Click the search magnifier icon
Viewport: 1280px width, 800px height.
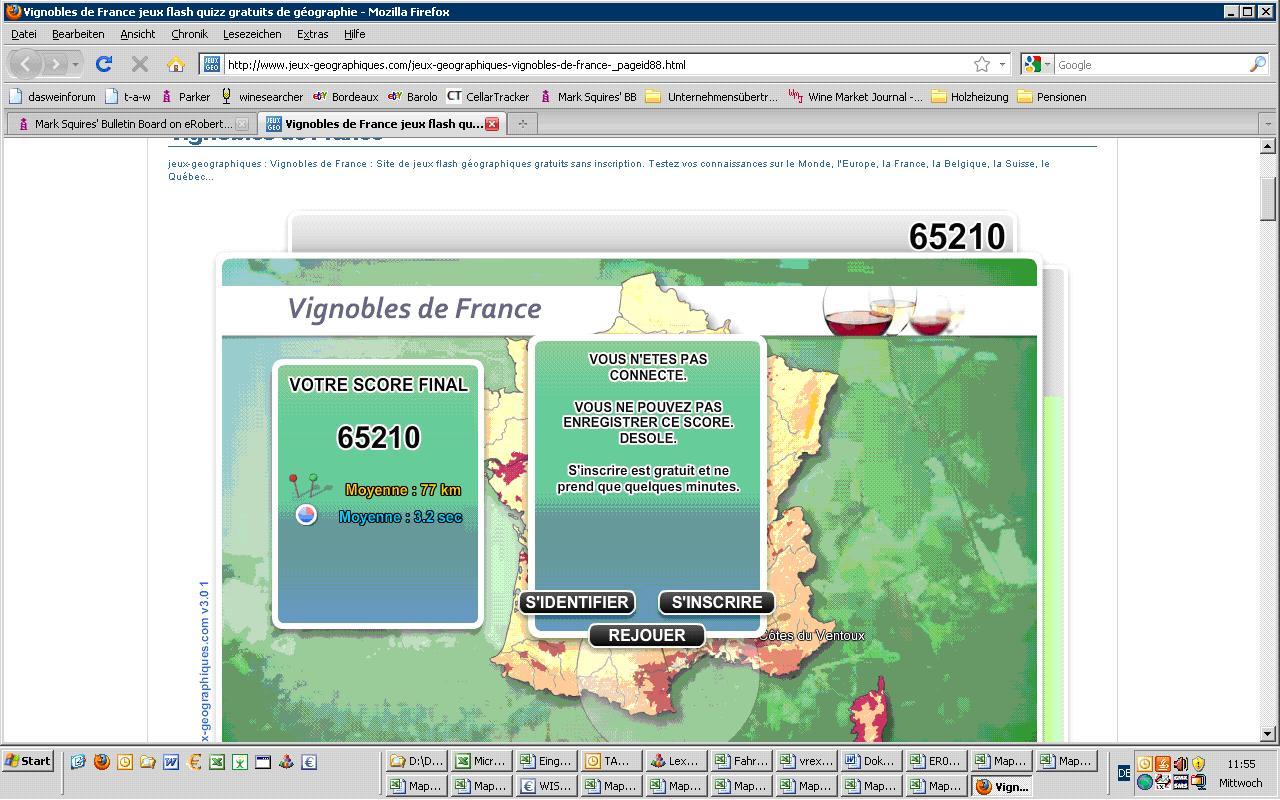pyautogui.click(x=1257, y=65)
